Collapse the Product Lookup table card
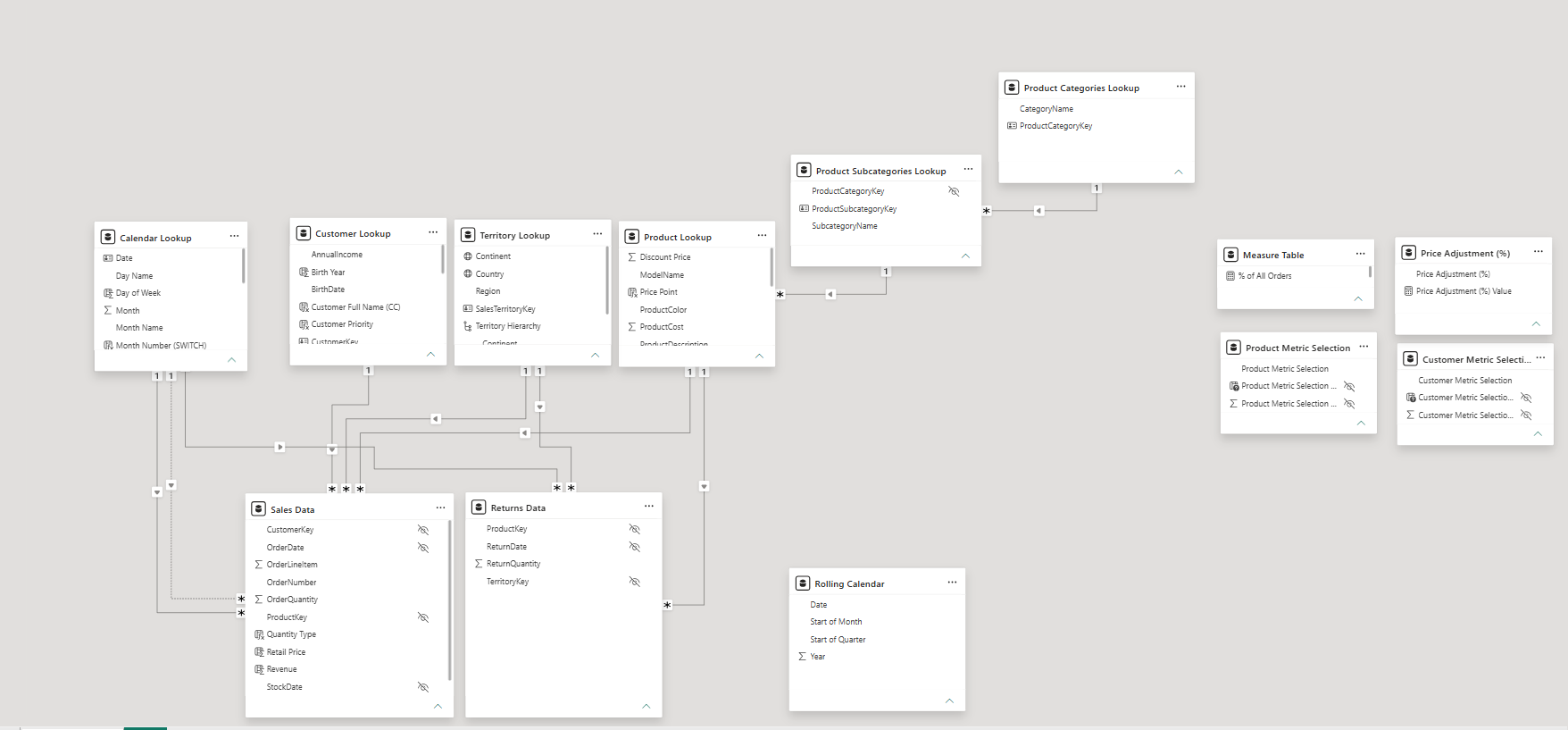 click(x=759, y=356)
